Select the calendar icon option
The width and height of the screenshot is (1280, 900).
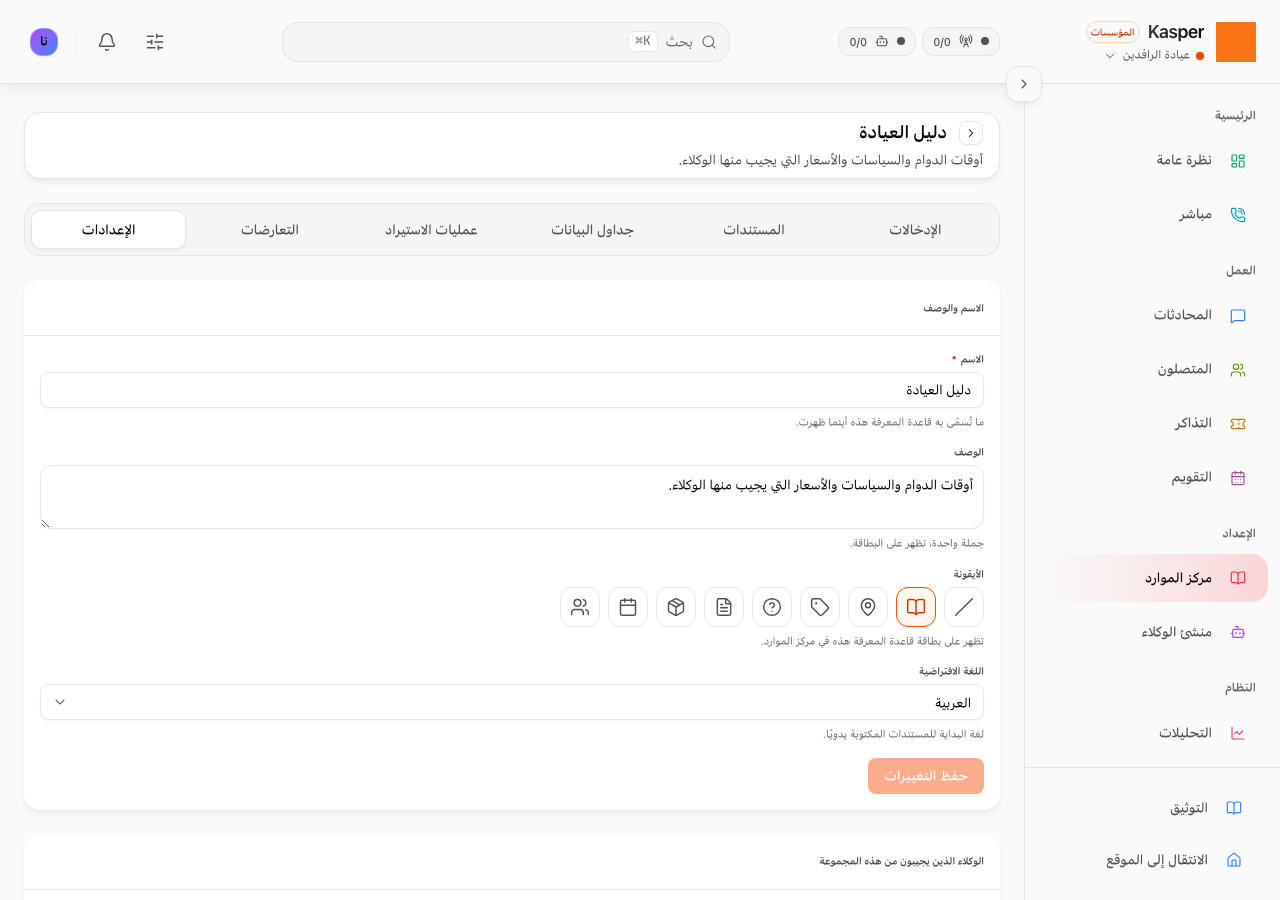[x=628, y=607]
